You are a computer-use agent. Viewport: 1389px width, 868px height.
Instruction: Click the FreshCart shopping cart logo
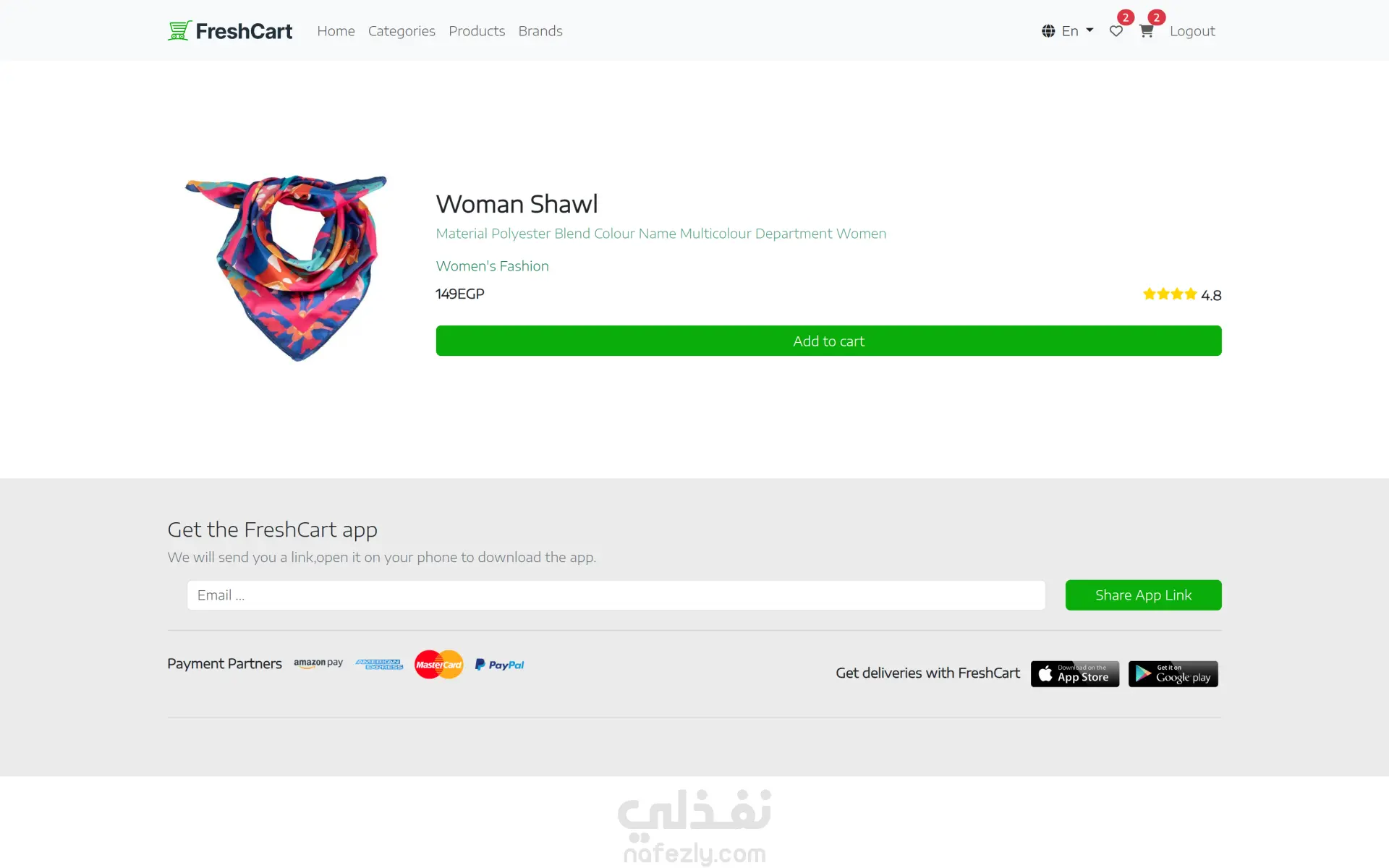pyautogui.click(x=179, y=30)
